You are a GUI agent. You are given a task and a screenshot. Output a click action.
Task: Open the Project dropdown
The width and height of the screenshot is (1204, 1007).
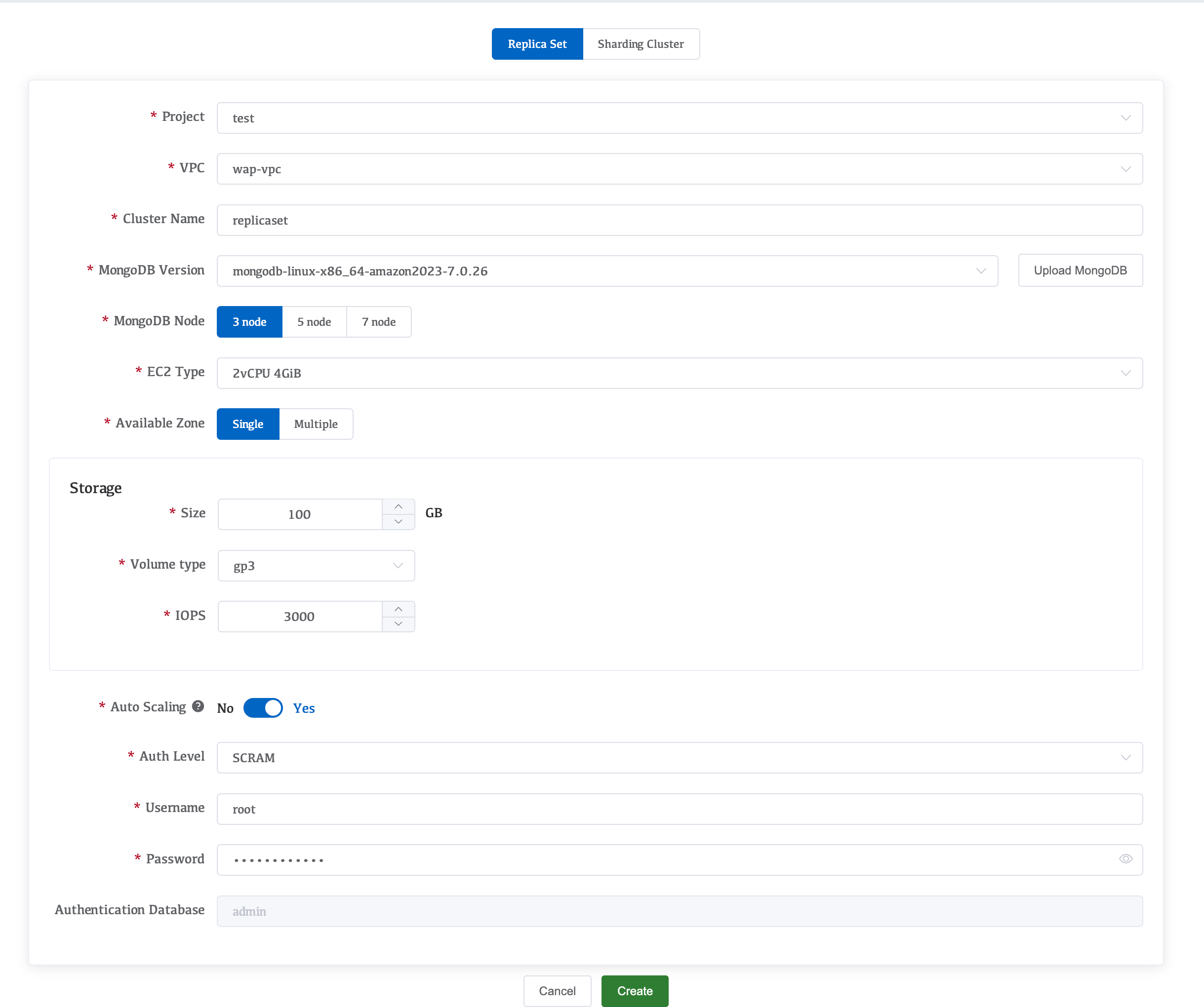point(680,118)
